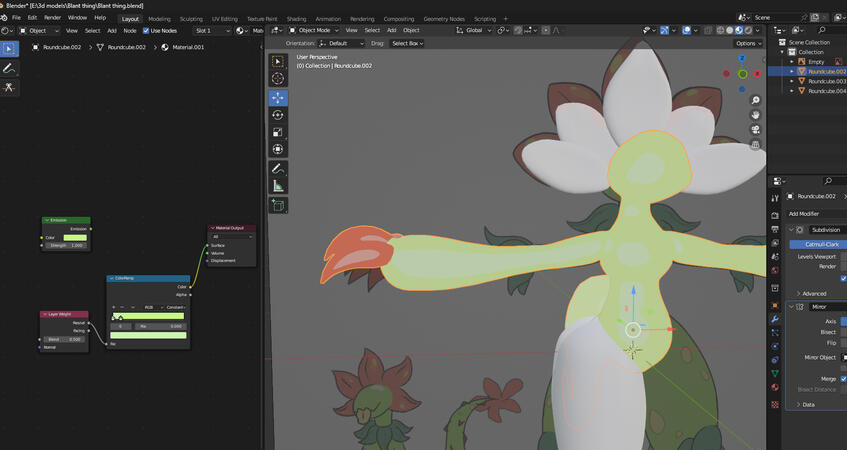847x450 pixels.
Task: Pick the node editor Annotate tool
Action: [x=9, y=68]
